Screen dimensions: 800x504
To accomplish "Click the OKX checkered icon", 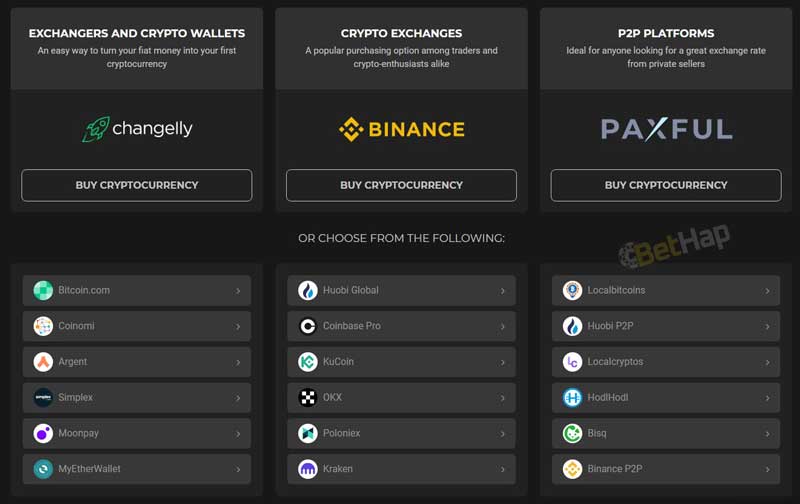I will 308,397.
